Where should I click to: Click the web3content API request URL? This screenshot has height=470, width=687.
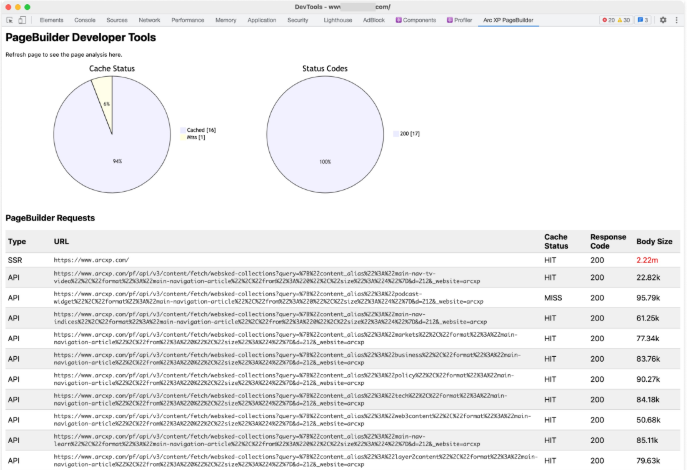(x=292, y=420)
